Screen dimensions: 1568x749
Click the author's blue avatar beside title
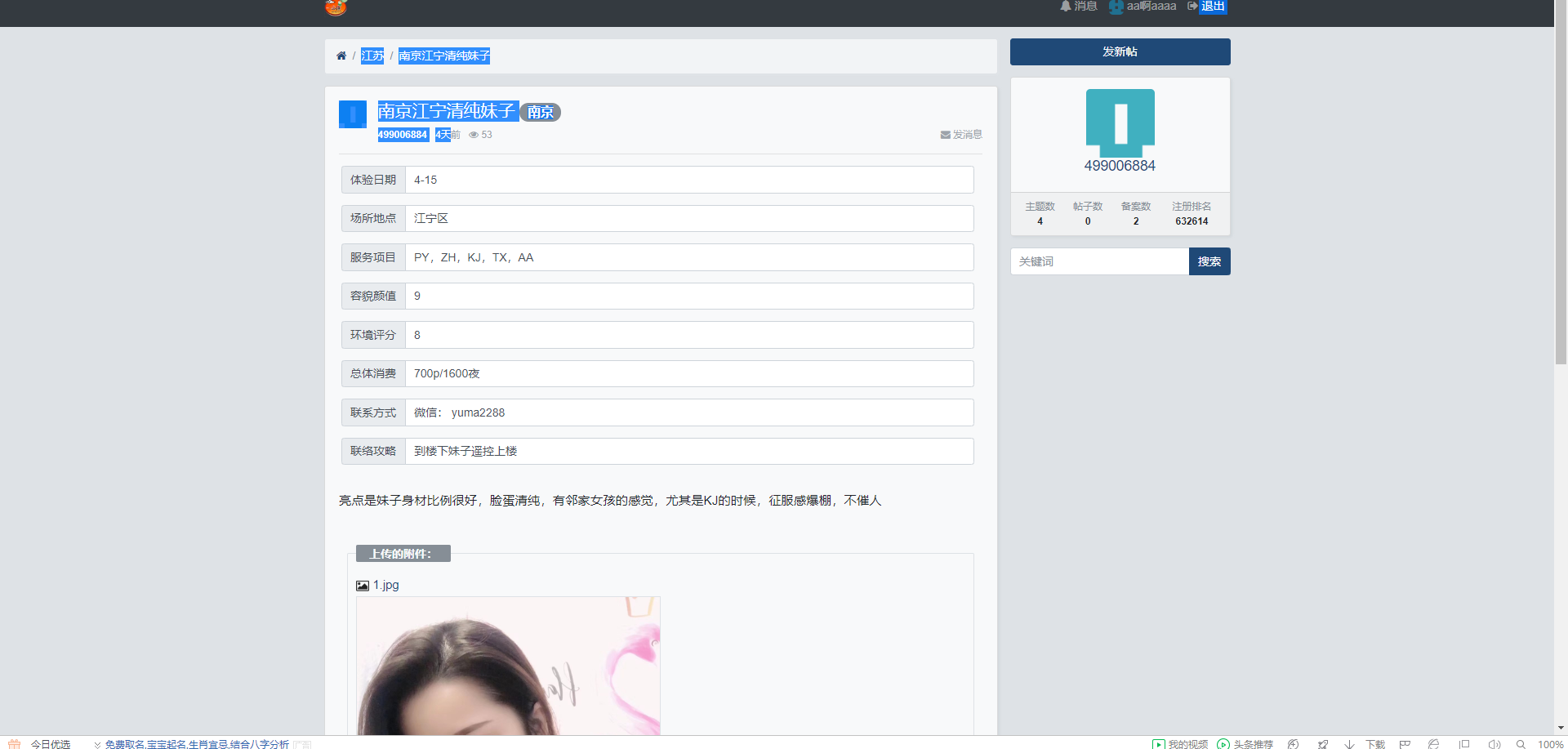click(x=353, y=114)
